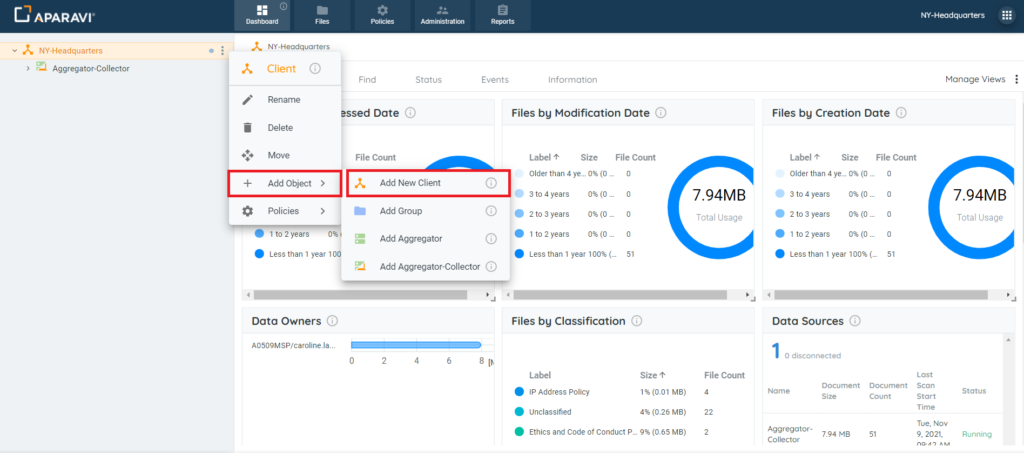The height and width of the screenshot is (453, 1024).
Task: Click info icon next to Add New Client
Action: 491,184
